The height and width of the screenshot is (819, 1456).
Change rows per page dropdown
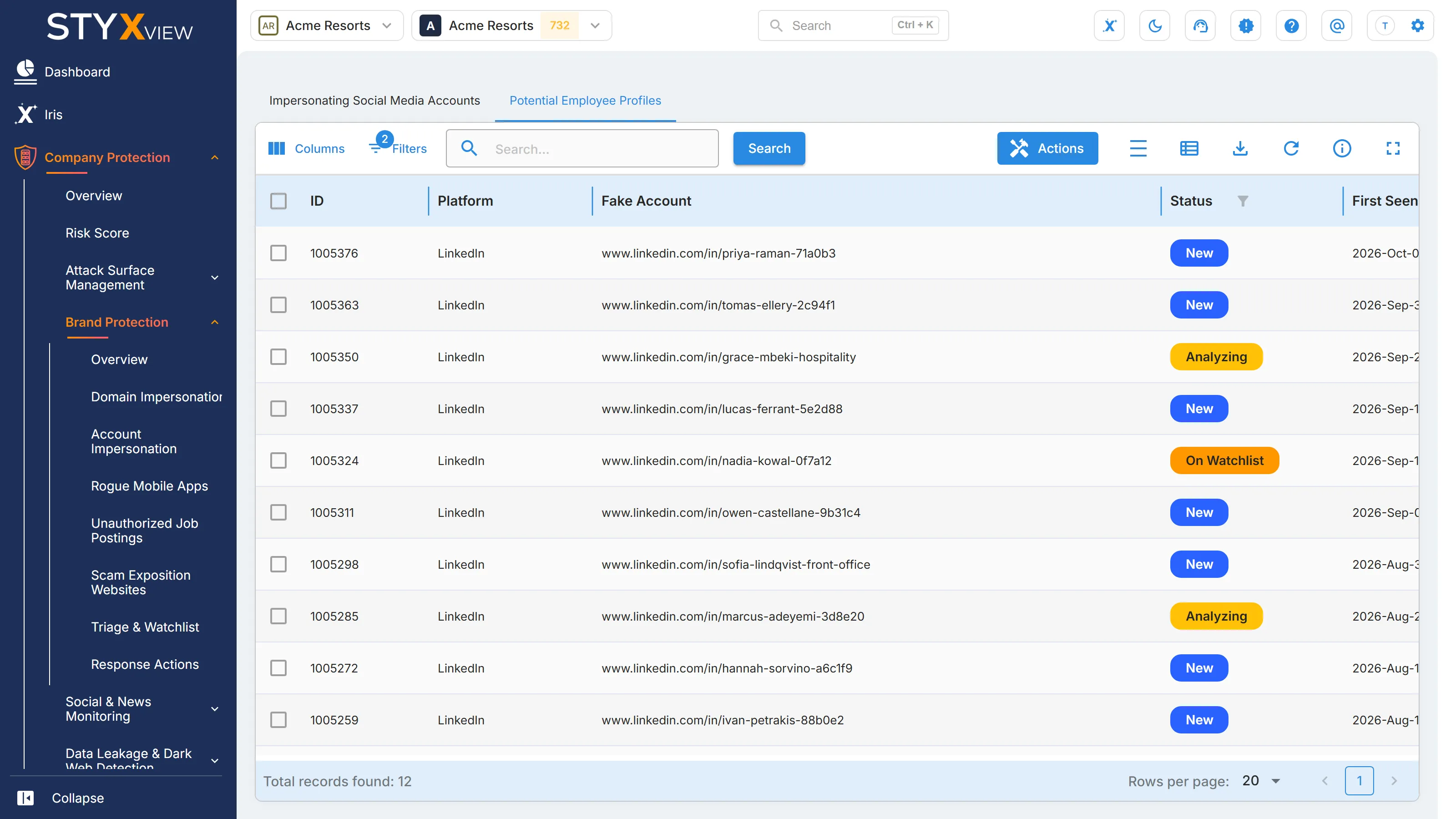[x=1261, y=781]
